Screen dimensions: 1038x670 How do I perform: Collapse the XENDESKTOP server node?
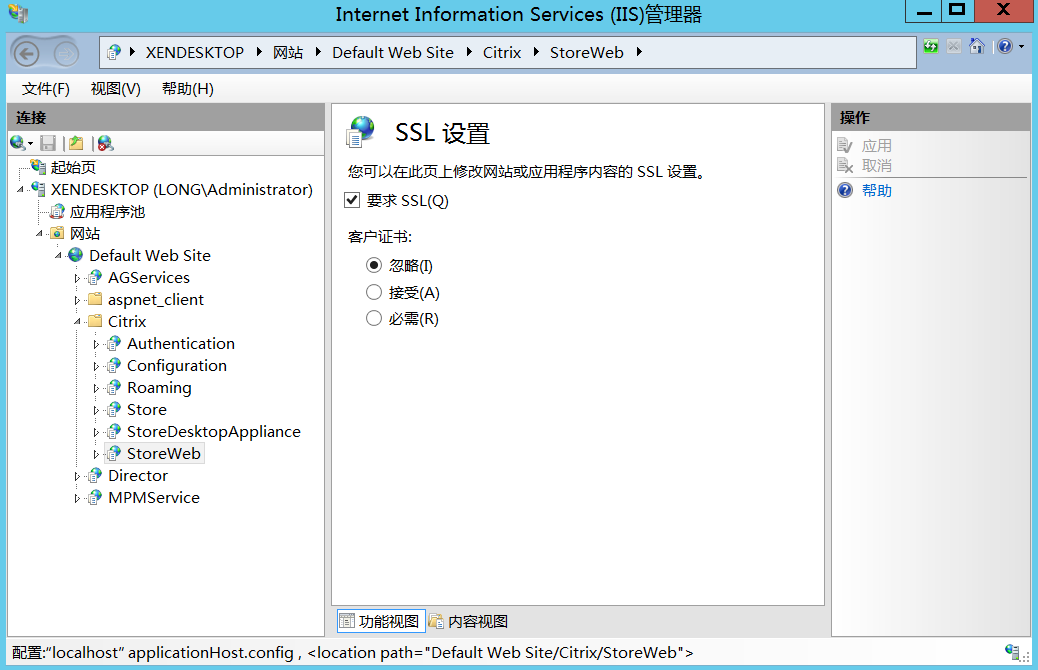pos(21,190)
